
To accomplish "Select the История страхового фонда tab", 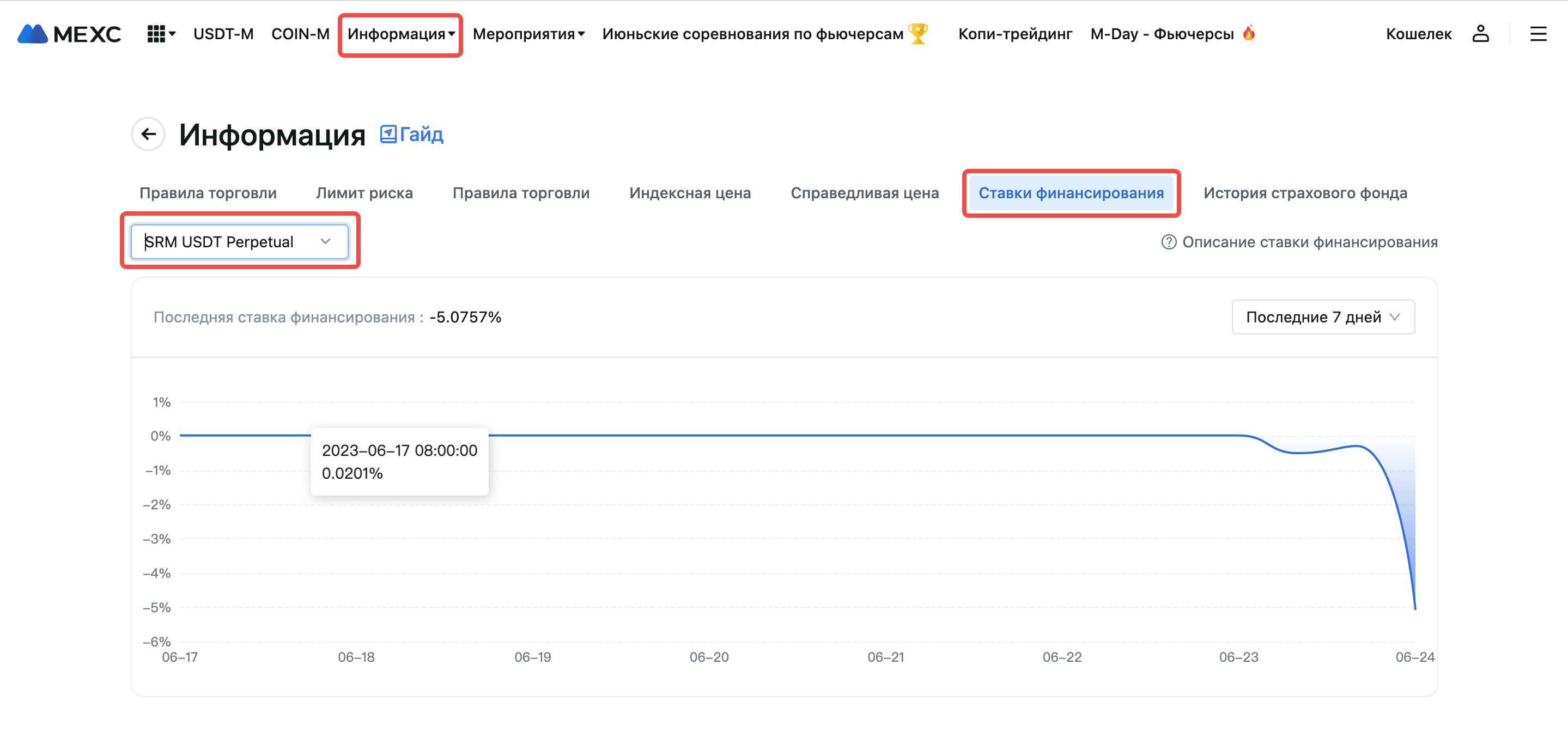I will point(1304,193).
